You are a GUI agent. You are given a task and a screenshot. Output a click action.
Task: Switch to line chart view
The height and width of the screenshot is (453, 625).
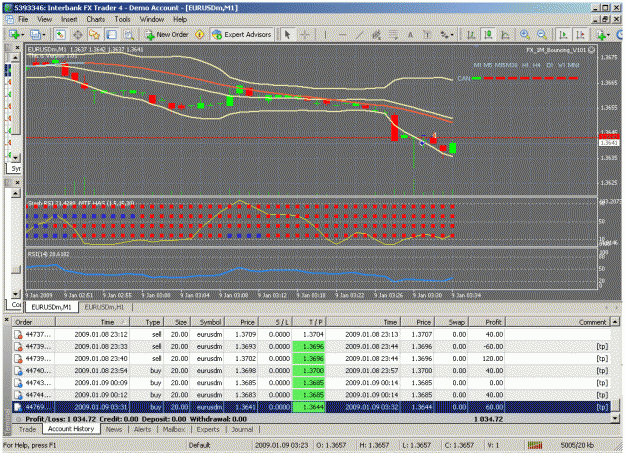click(x=505, y=35)
